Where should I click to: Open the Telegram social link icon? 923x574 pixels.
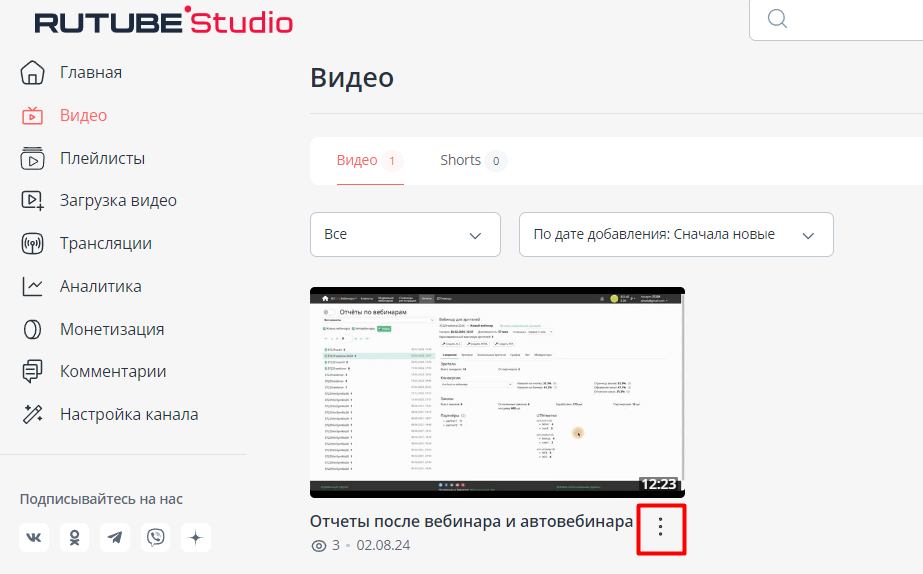pos(115,537)
